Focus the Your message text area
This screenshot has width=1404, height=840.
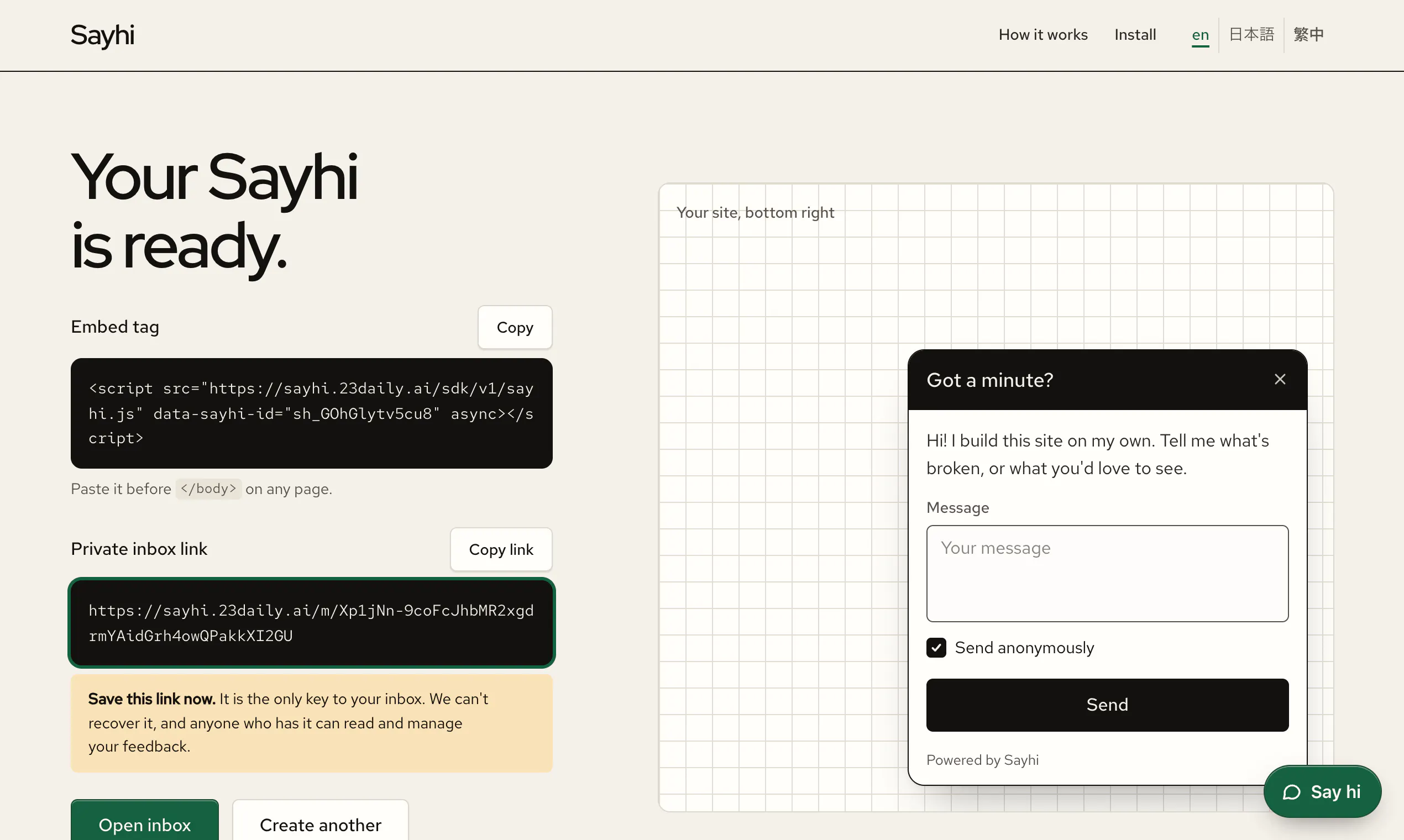pyautogui.click(x=1107, y=574)
